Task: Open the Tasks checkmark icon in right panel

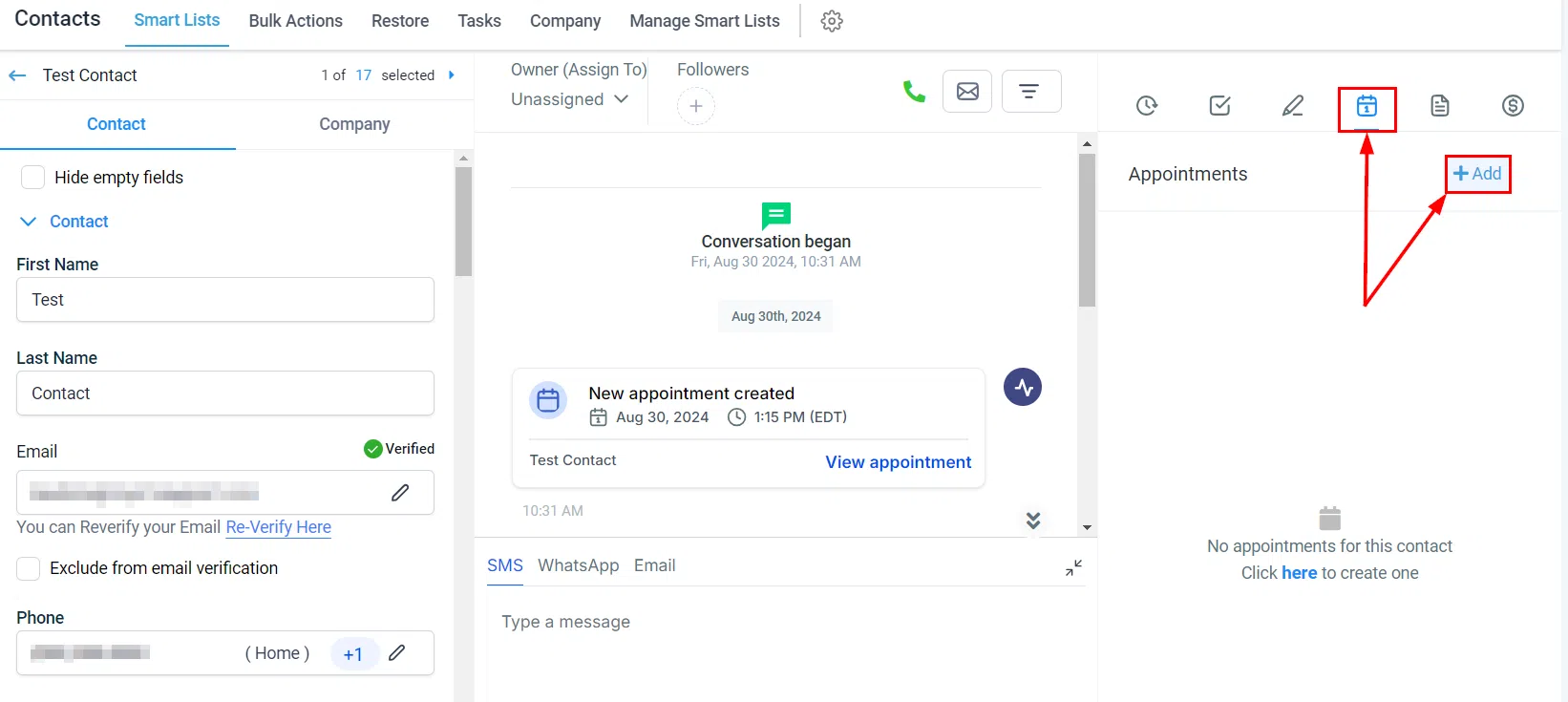Action: coord(1219,105)
